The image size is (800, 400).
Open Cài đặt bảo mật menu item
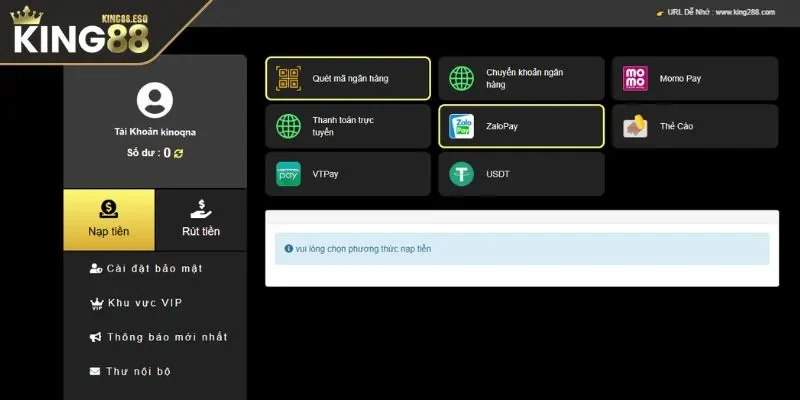coord(146,268)
